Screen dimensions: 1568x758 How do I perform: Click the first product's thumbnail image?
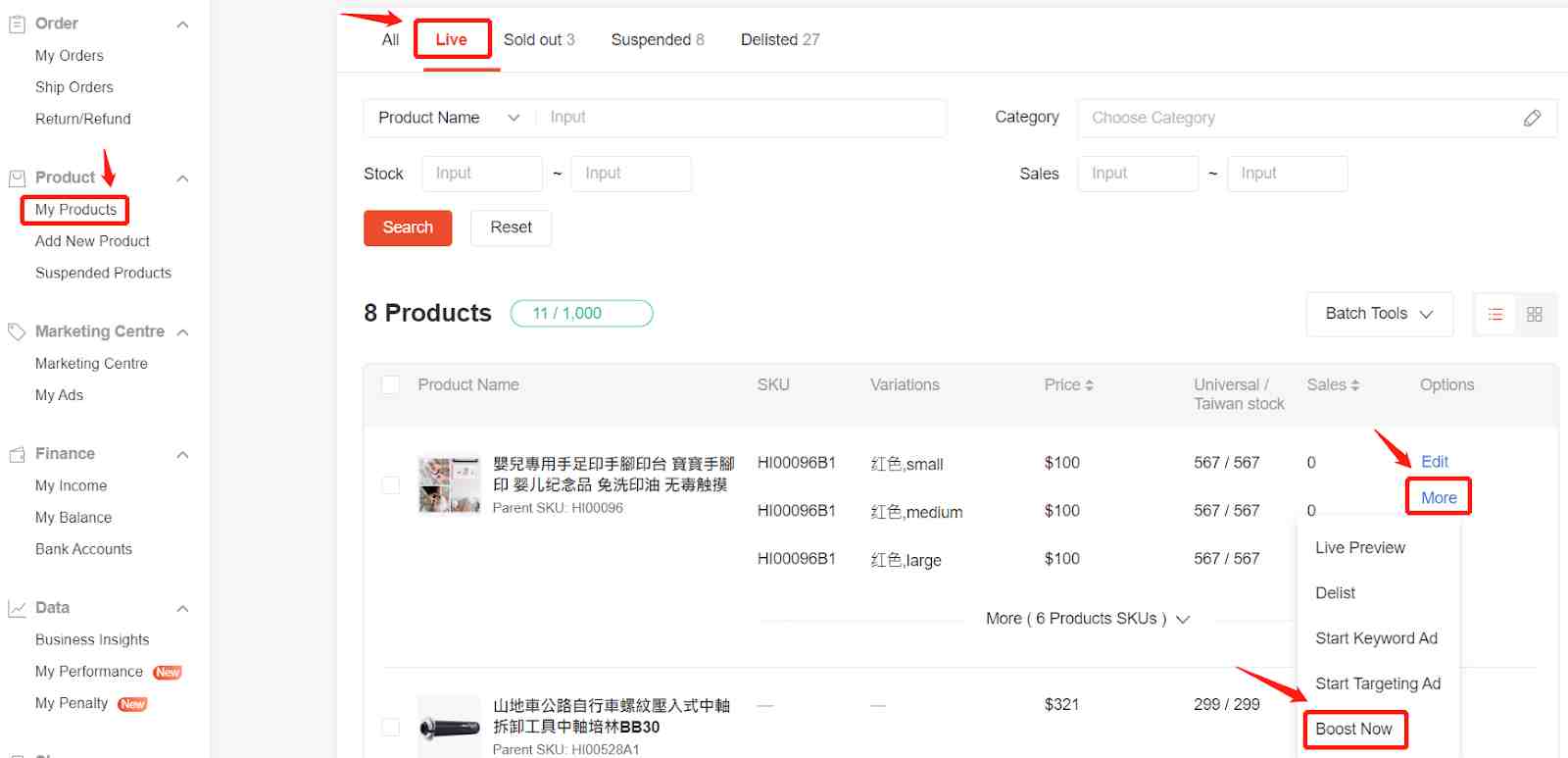point(449,485)
